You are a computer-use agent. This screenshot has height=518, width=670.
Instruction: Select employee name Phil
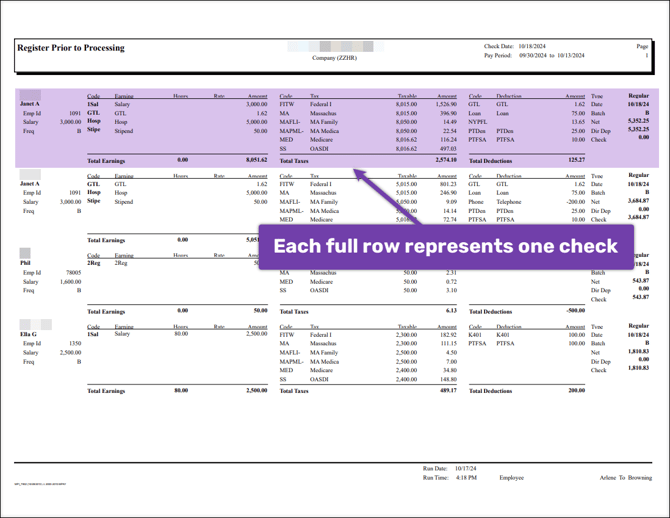[x=25, y=263]
